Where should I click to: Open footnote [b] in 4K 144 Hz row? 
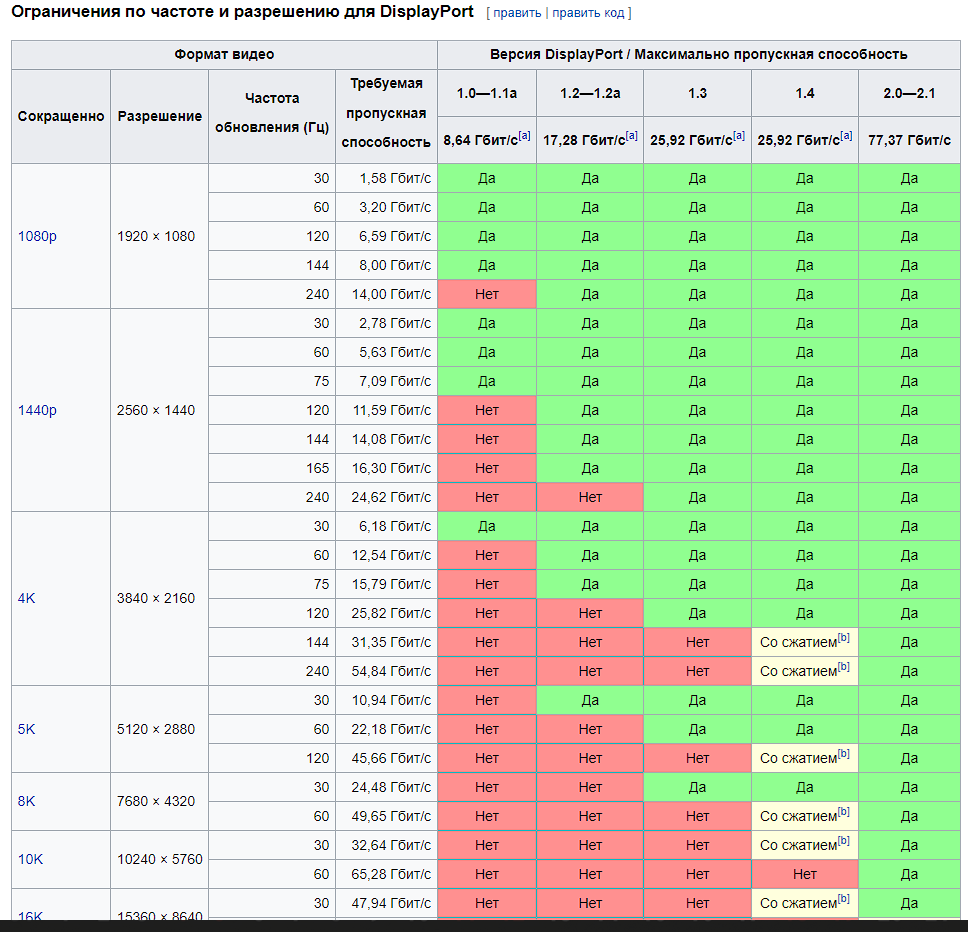[843, 638]
